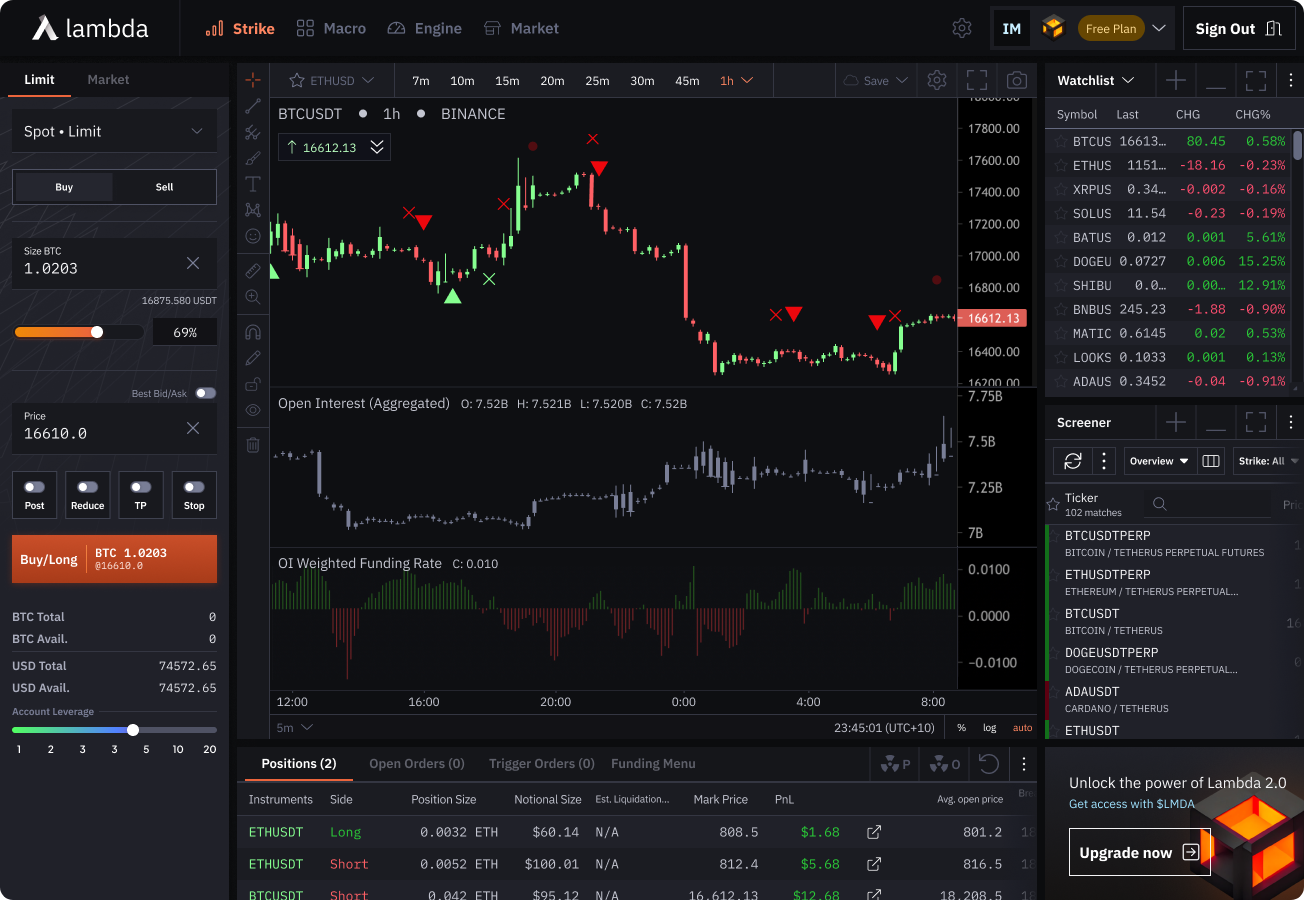The image size is (1304, 900).
Task: Click the Price input field
Action: (x=100, y=434)
